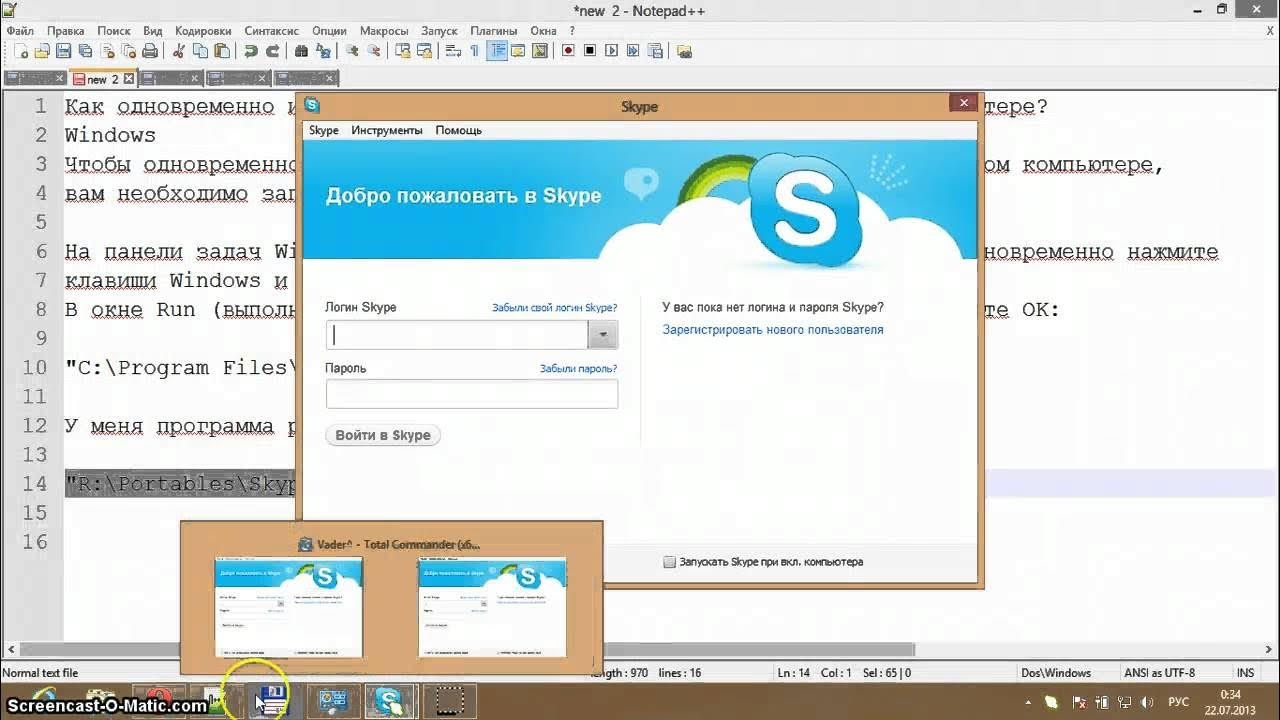This screenshot has width=1280, height=720.
Task: Show hidden tray icons arrow
Action: 1028,702
